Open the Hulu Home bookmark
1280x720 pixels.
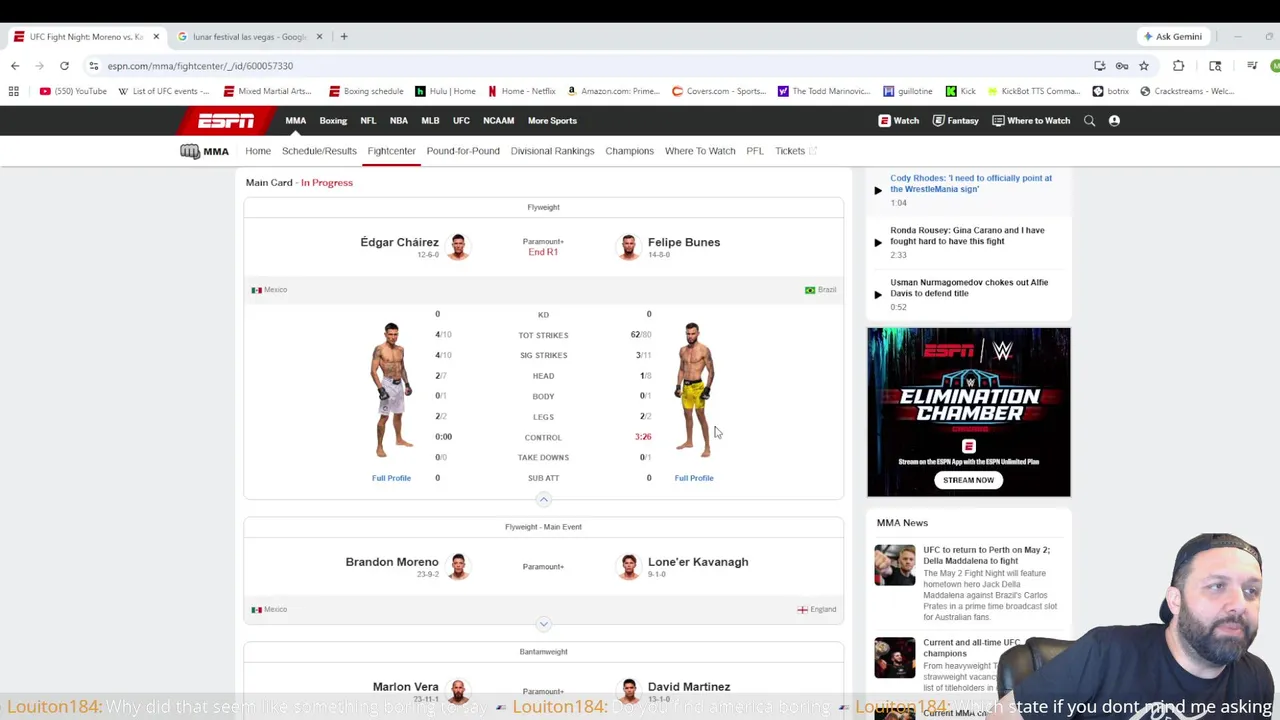pos(445,91)
